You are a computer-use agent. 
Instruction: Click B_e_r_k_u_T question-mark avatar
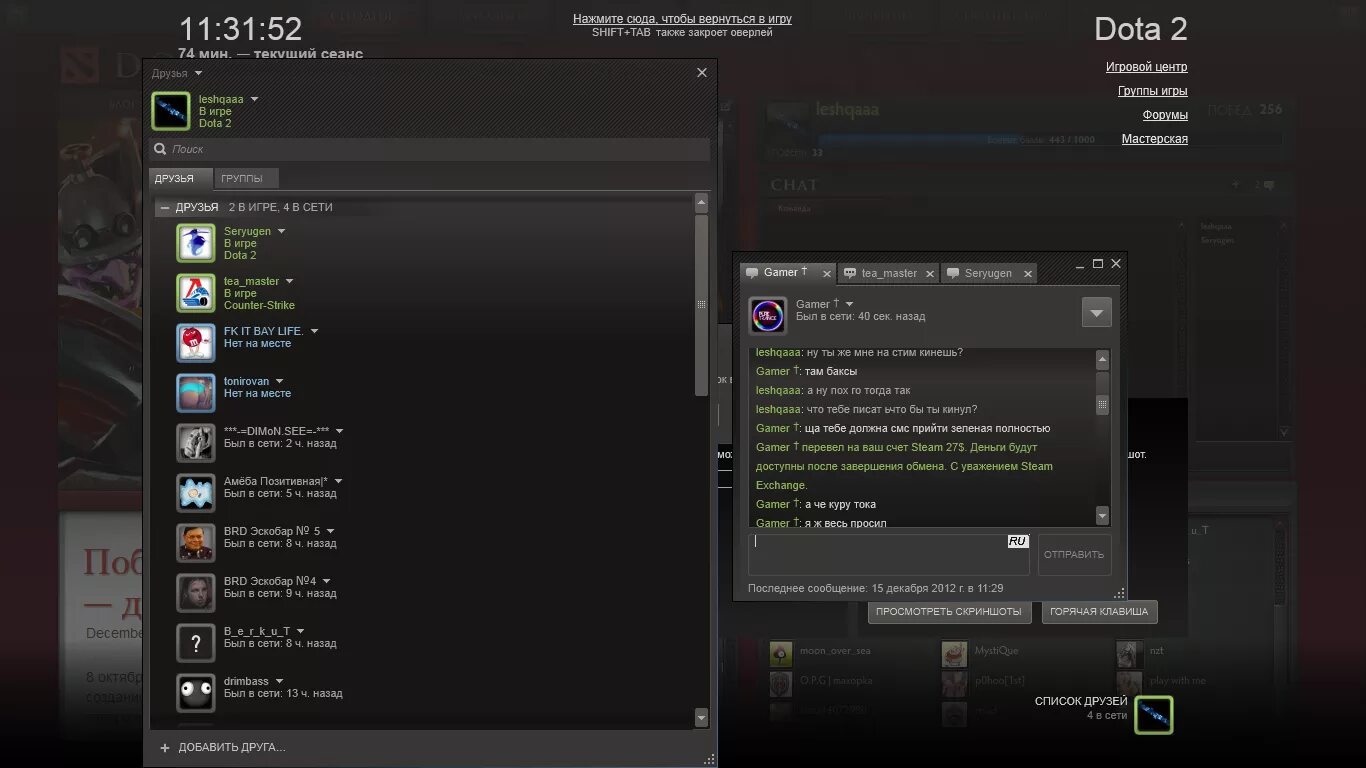point(196,643)
